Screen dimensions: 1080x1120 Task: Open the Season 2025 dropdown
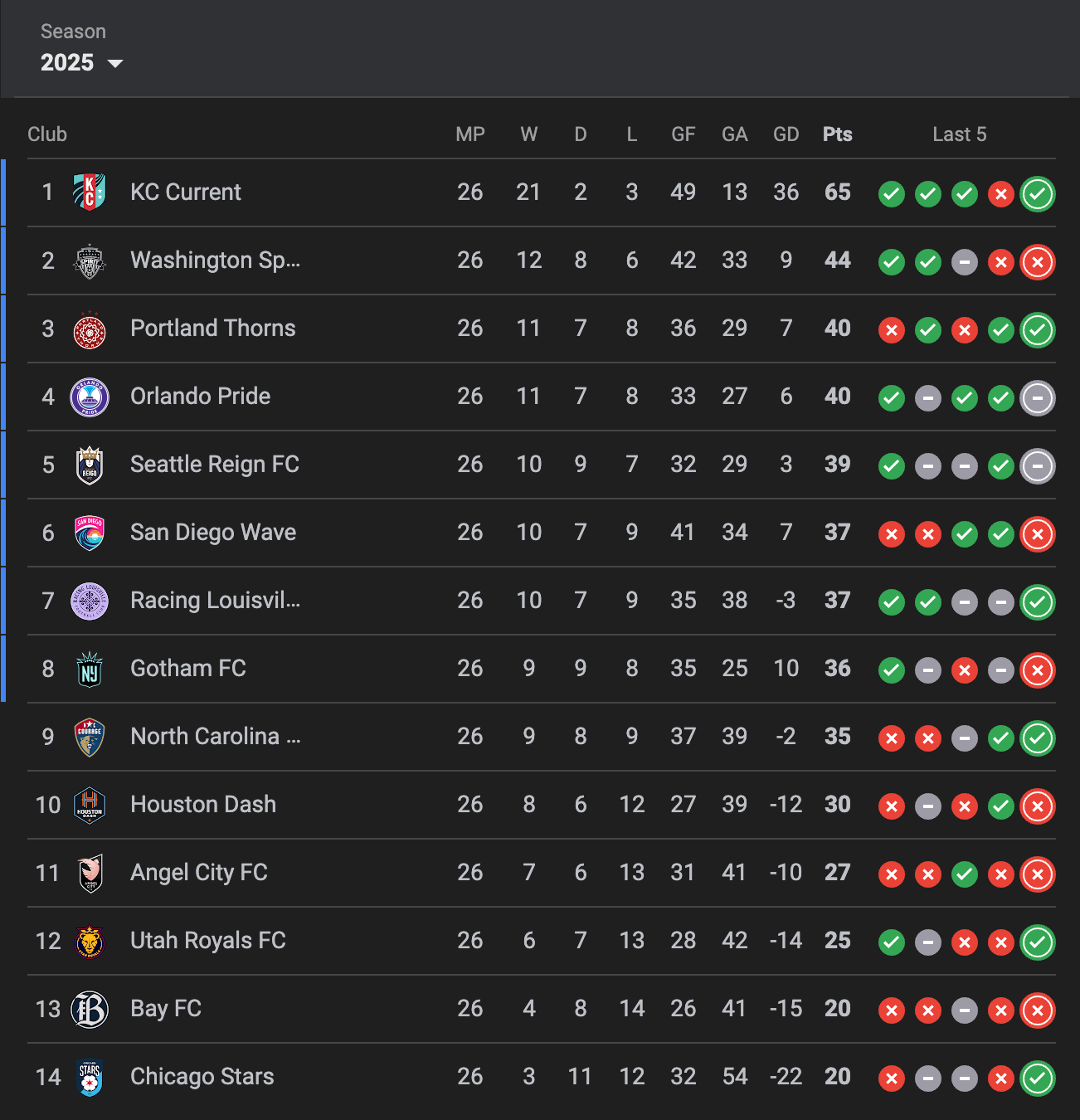coord(81,63)
